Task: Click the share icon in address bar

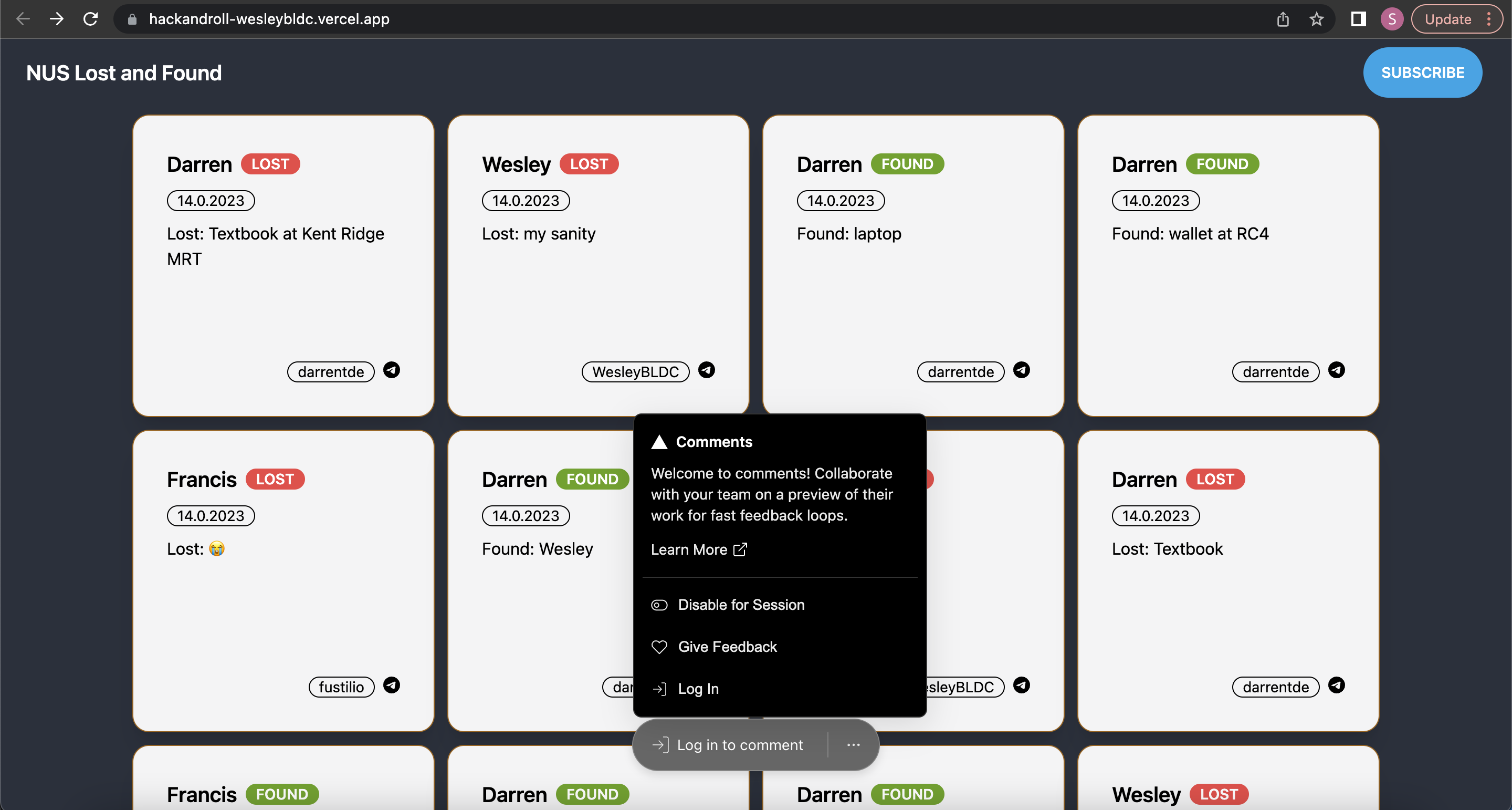Action: 1283,19
